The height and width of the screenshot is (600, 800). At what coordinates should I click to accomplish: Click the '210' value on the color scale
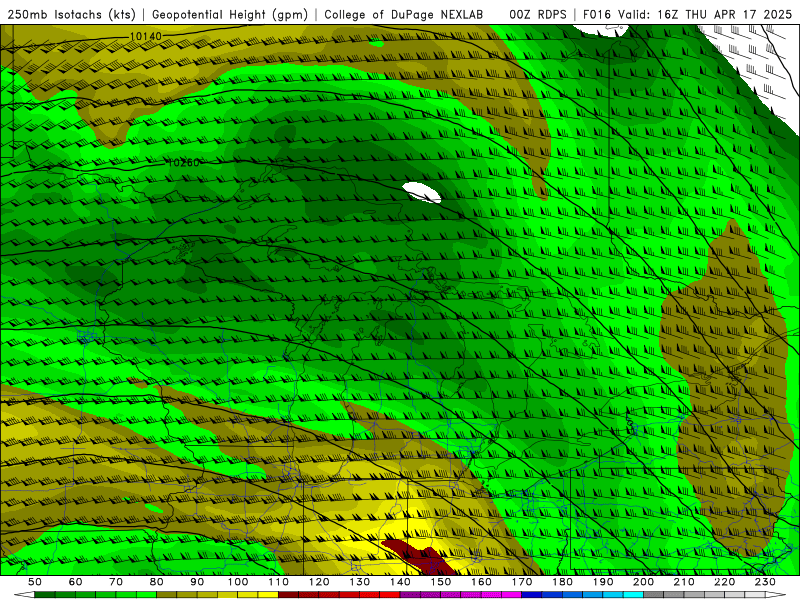pos(684,582)
